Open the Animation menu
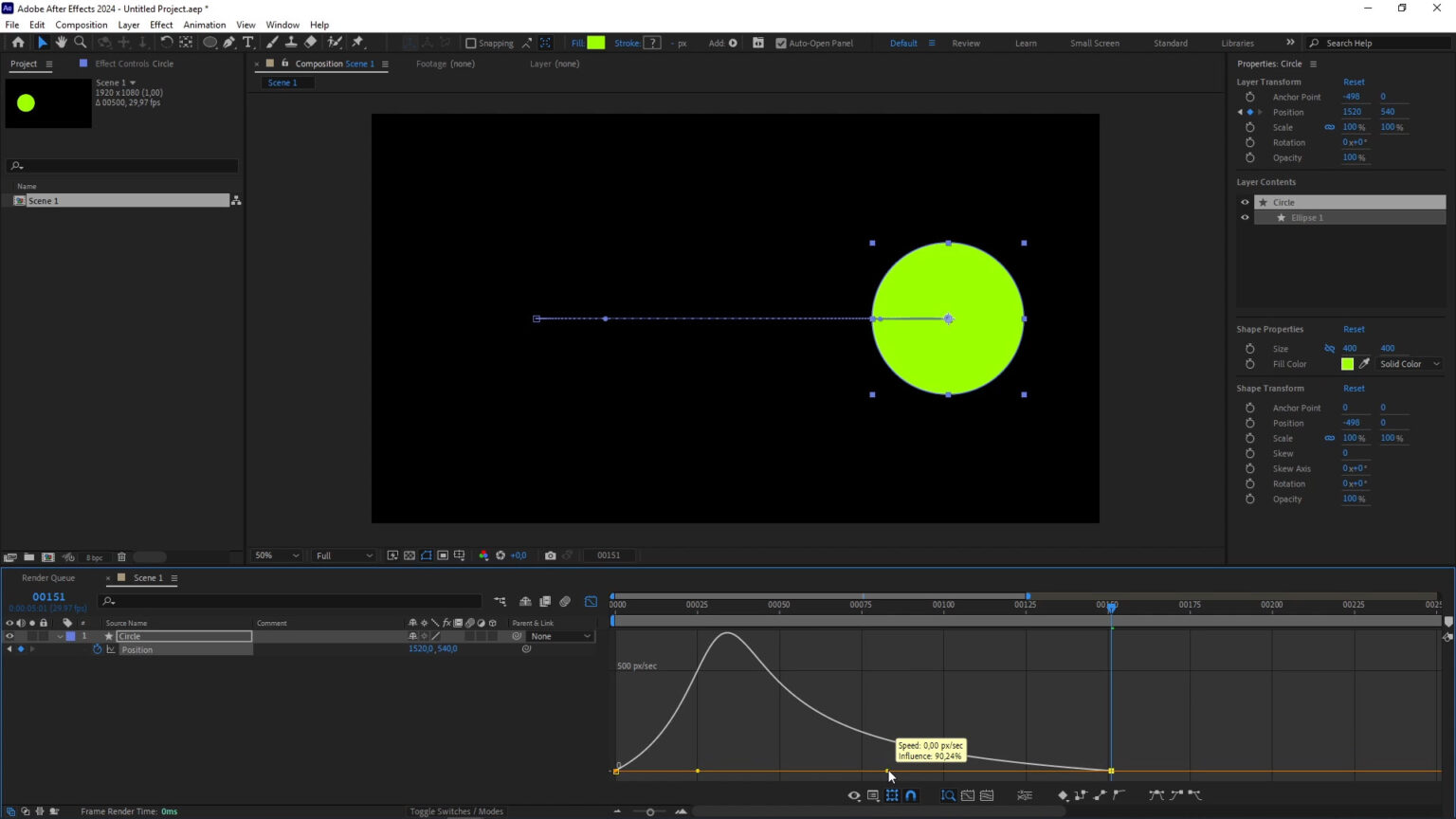 coord(204,25)
